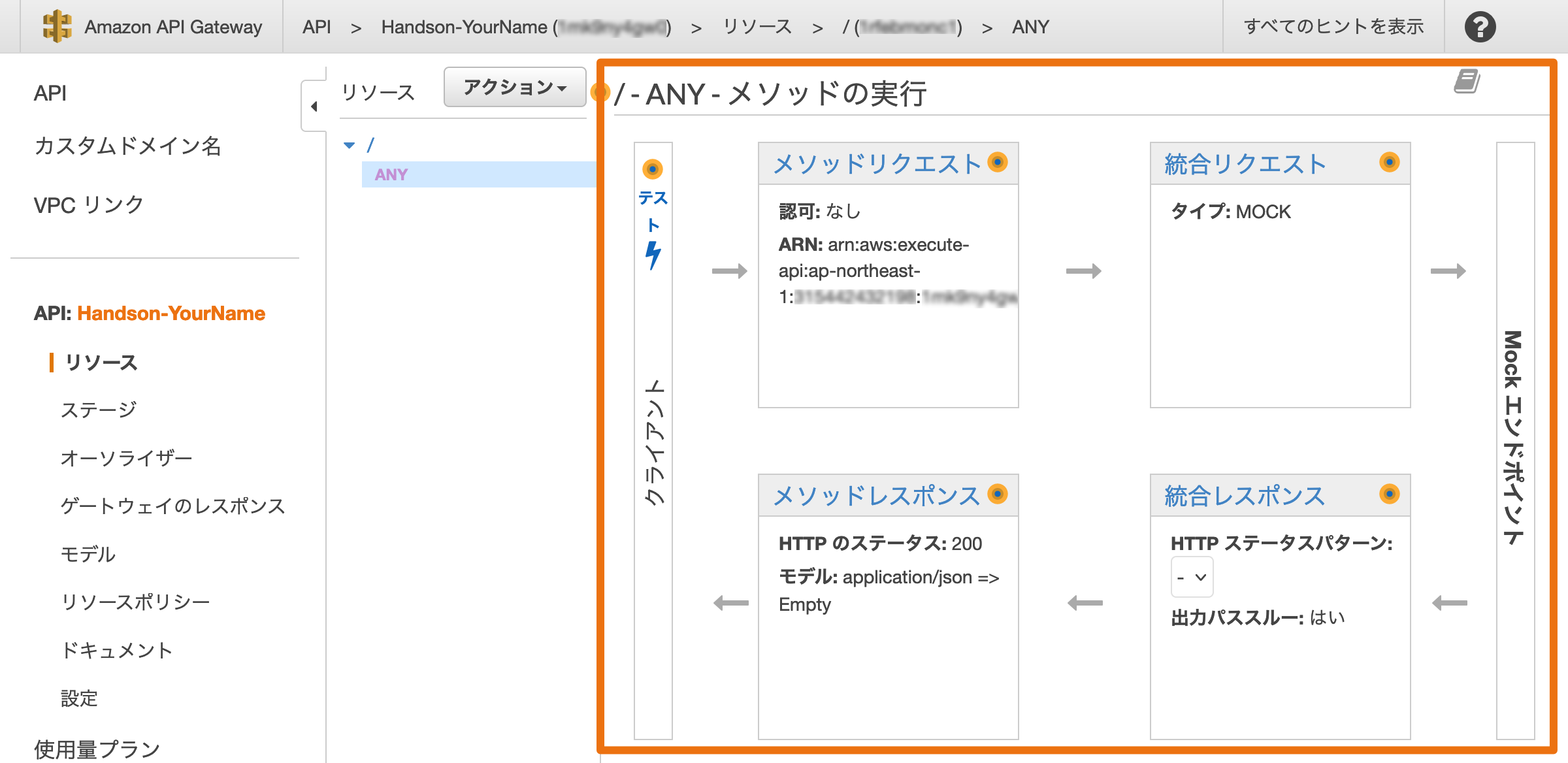Screen dimensions: 1568x763
Task: Collapse the resources panel with the arrow
Action: coord(314,106)
